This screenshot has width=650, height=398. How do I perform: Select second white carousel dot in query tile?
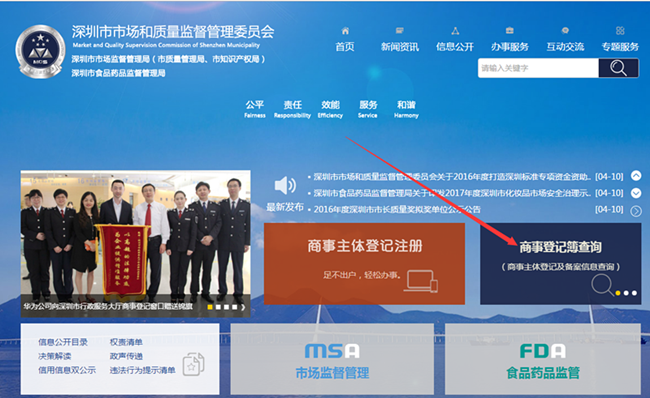click(626, 293)
